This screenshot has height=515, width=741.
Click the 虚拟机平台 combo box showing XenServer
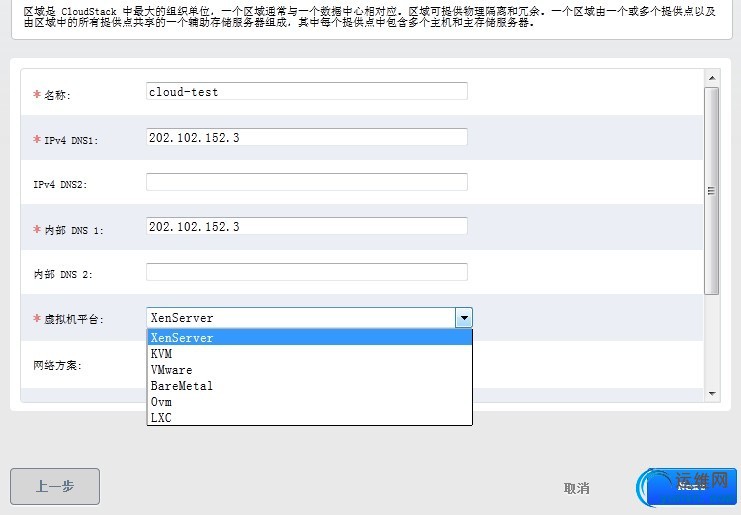tap(310, 318)
